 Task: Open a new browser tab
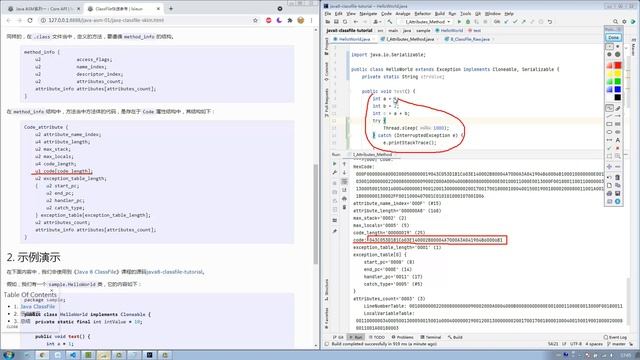click(171, 9)
